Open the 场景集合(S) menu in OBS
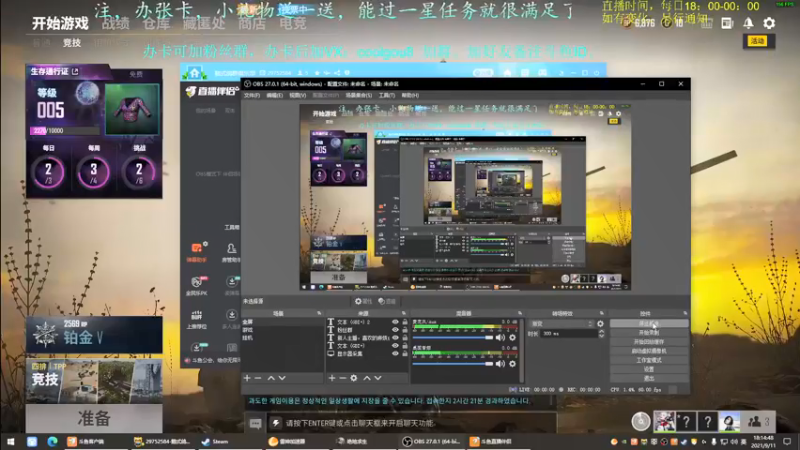800x450 pixels. pyautogui.click(x=359, y=95)
